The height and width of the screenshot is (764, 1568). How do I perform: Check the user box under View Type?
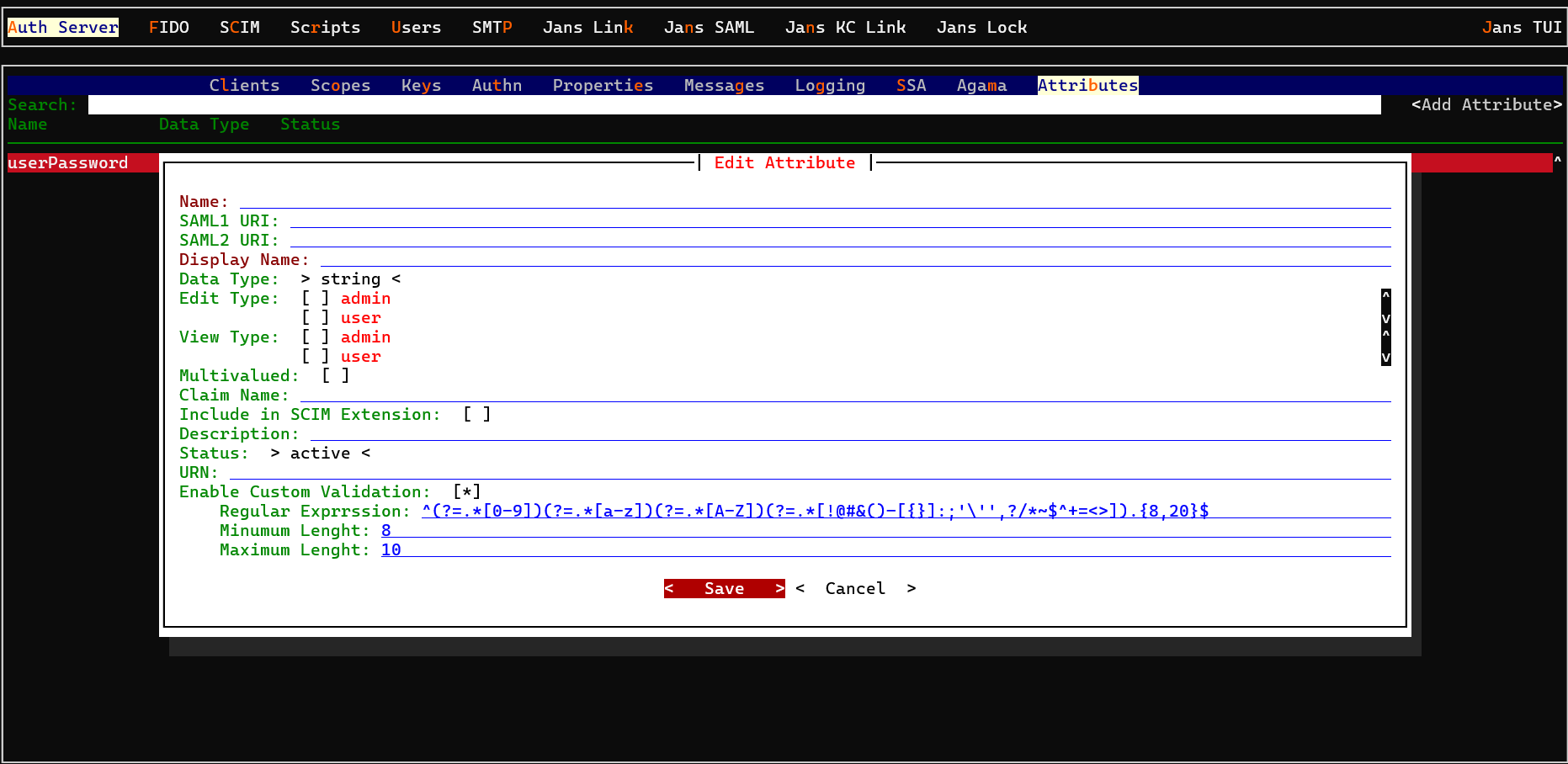click(314, 356)
